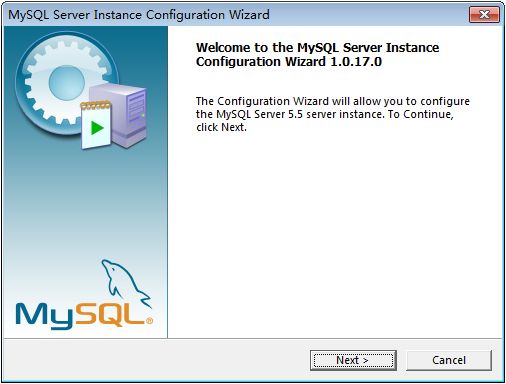Click the Configuration Wizard description paragraph

point(333,114)
